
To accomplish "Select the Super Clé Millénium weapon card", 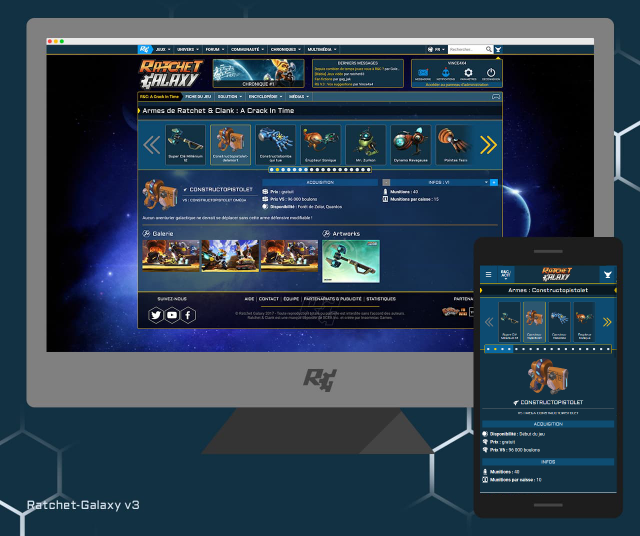I will click(x=185, y=145).
